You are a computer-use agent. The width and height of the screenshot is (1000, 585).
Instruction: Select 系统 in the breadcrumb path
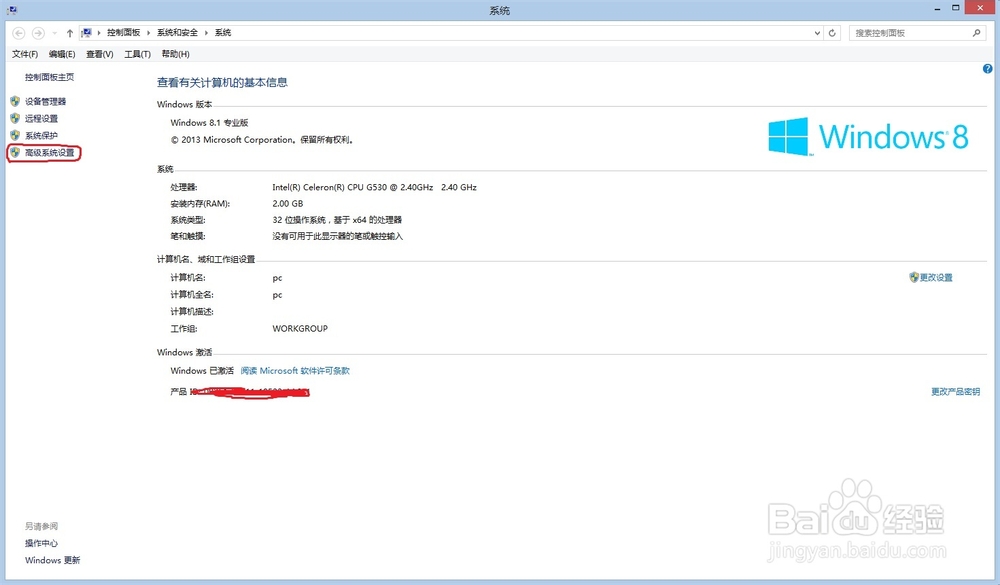tap(223, 33)
